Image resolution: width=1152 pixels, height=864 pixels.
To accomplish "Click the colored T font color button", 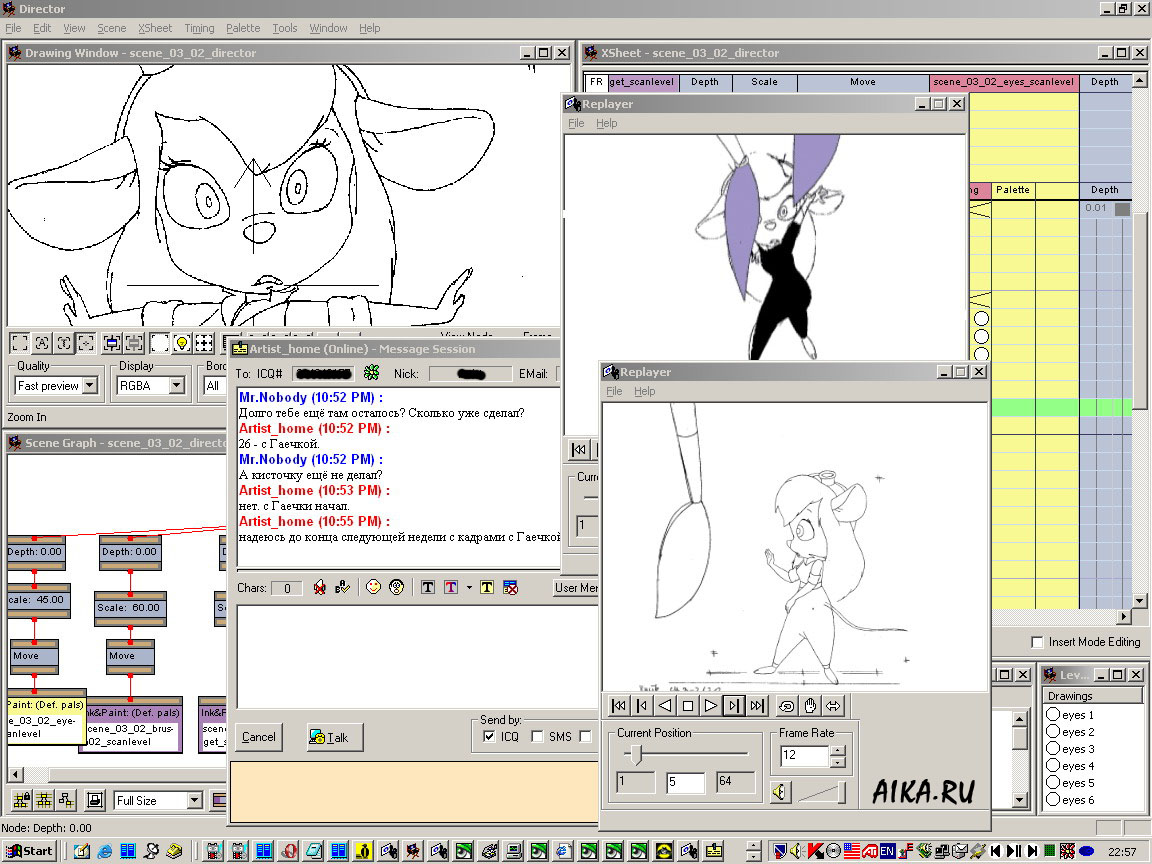I will click(x=450, y=587).
